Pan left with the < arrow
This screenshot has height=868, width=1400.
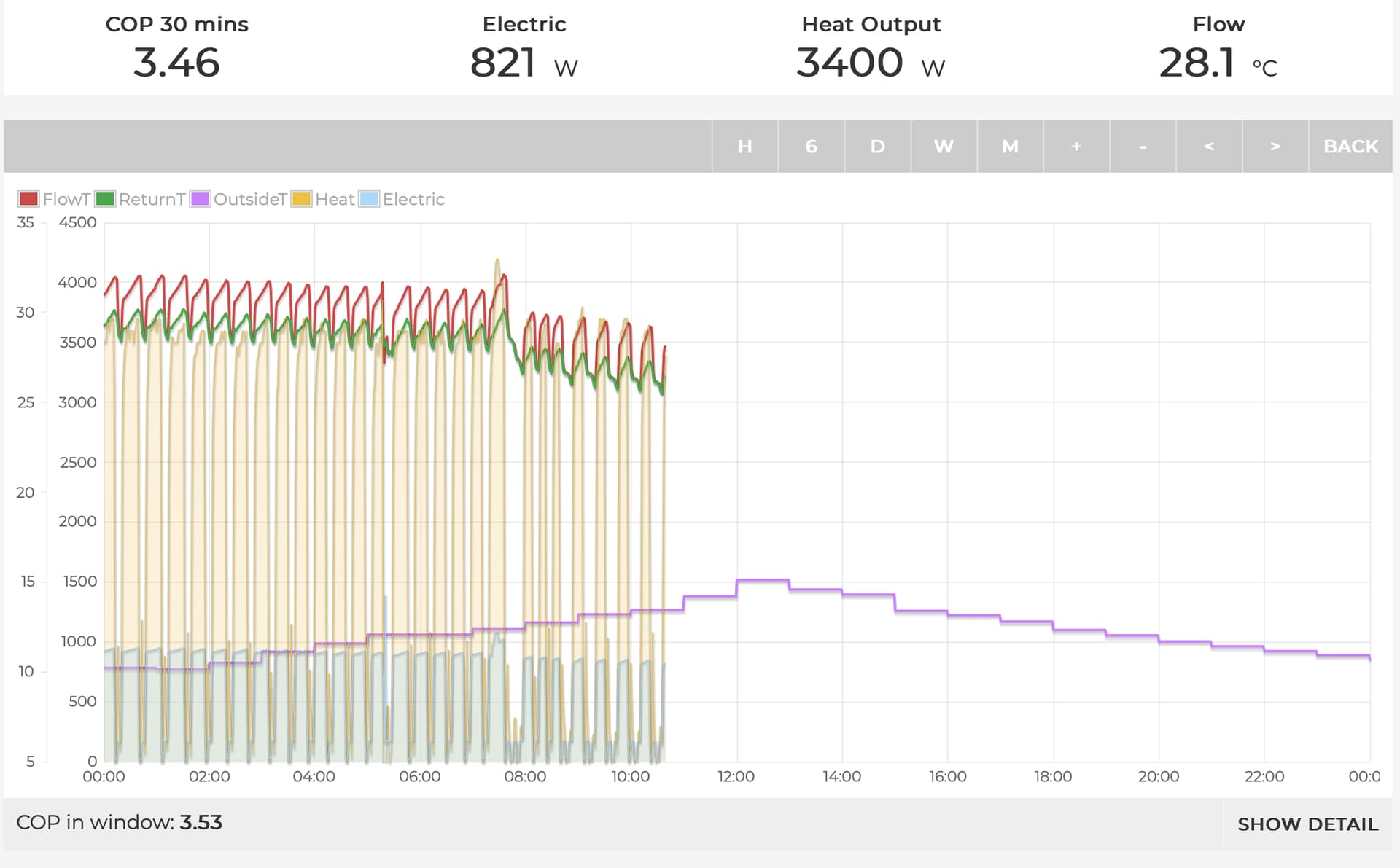(1209, 146)
